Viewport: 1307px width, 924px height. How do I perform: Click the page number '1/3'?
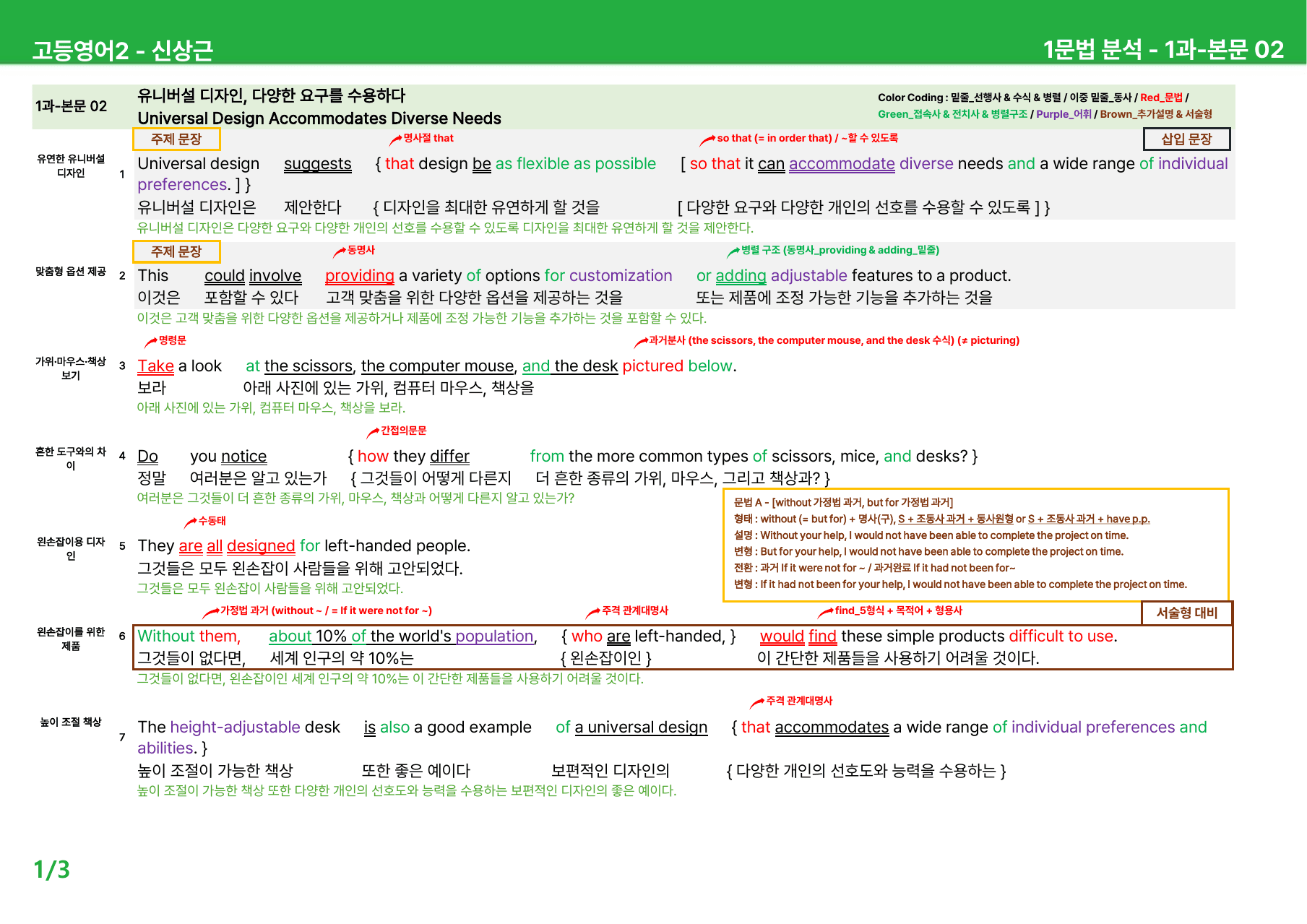pyautogui.click(x=52, y=869)
